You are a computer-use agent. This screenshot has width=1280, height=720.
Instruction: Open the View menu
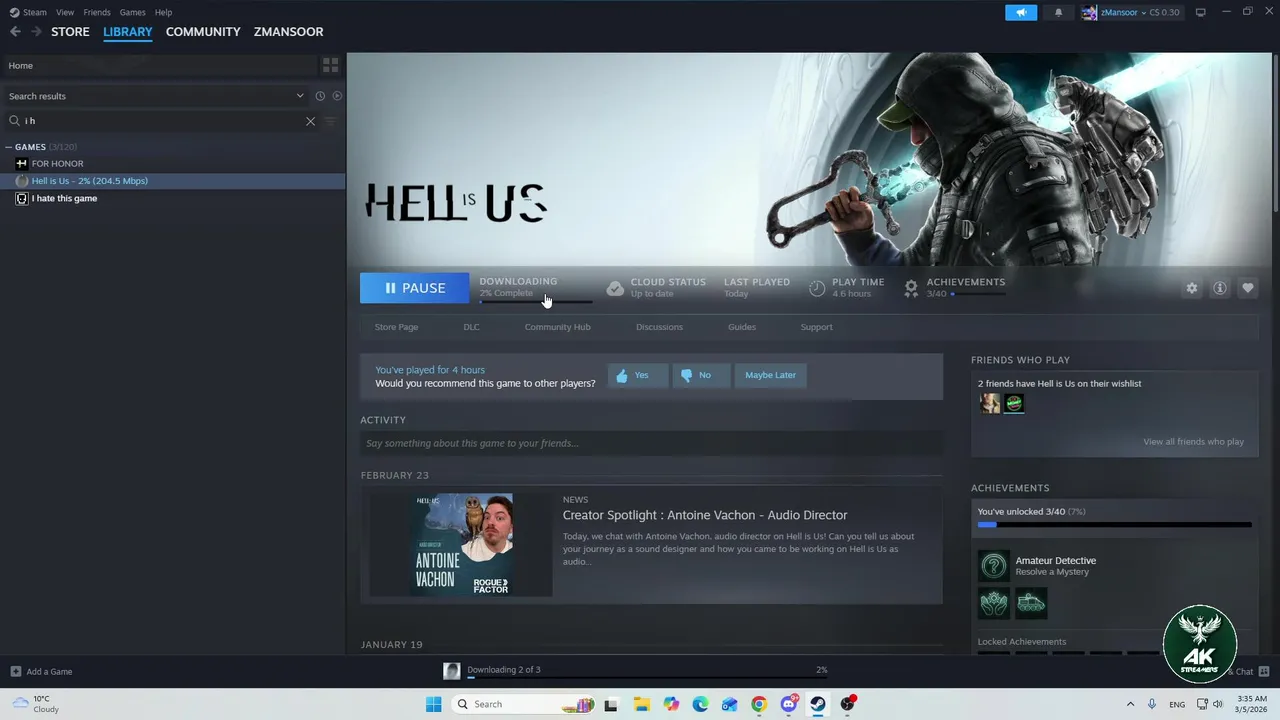coord(65,12)
